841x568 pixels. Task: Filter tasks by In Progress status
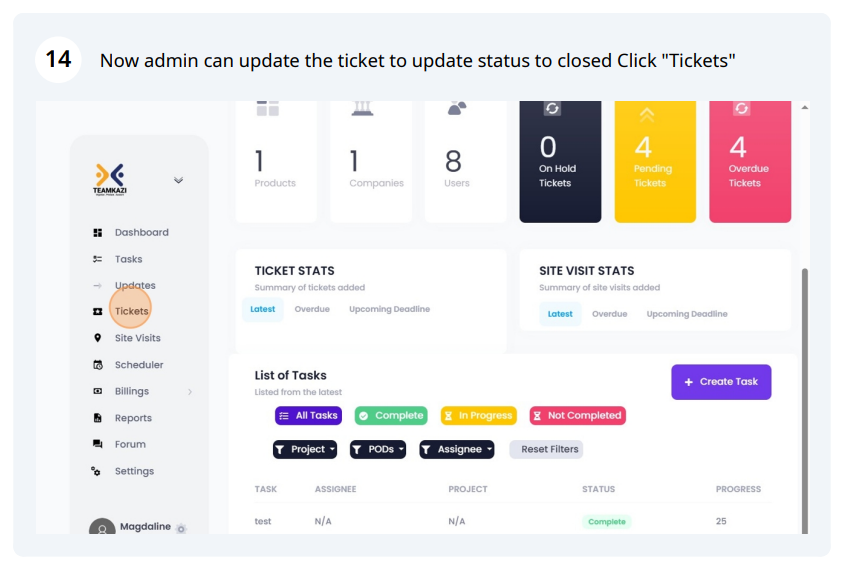click(479, 416)
